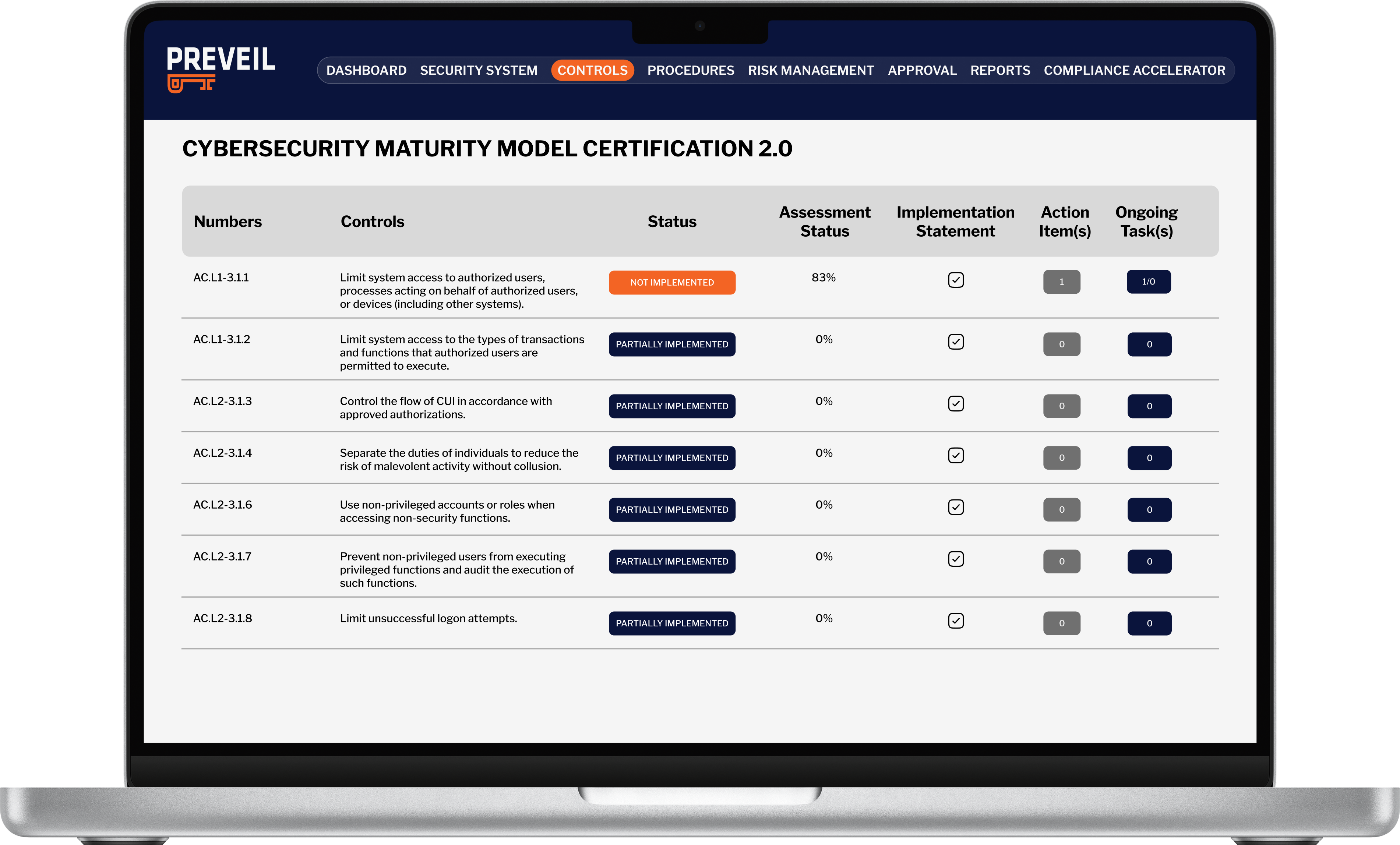Click control number AC.L2-3.1.6
This screenshot has width=1400, height=845.
coord(223,505)
